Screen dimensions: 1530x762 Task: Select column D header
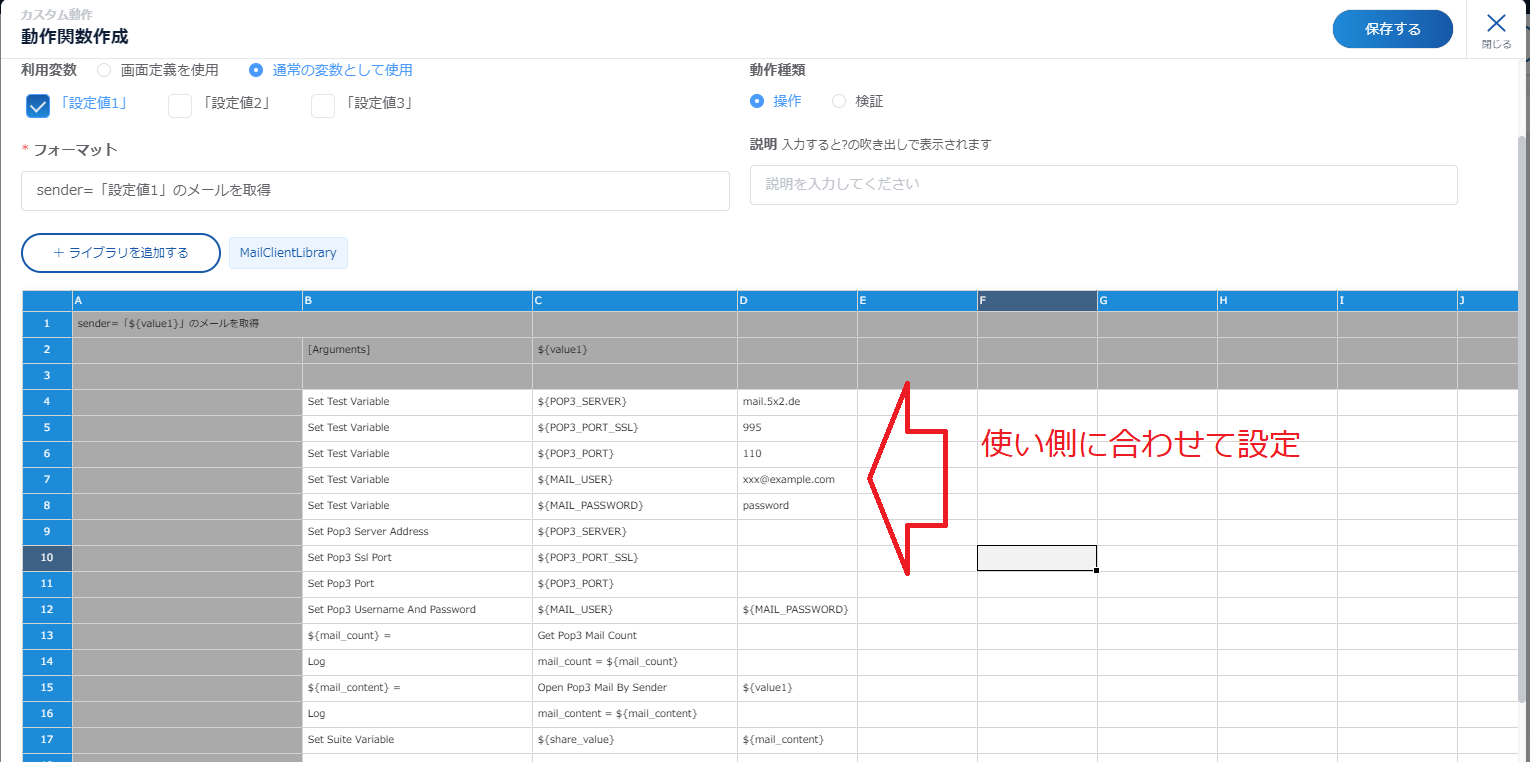(798, 301)
